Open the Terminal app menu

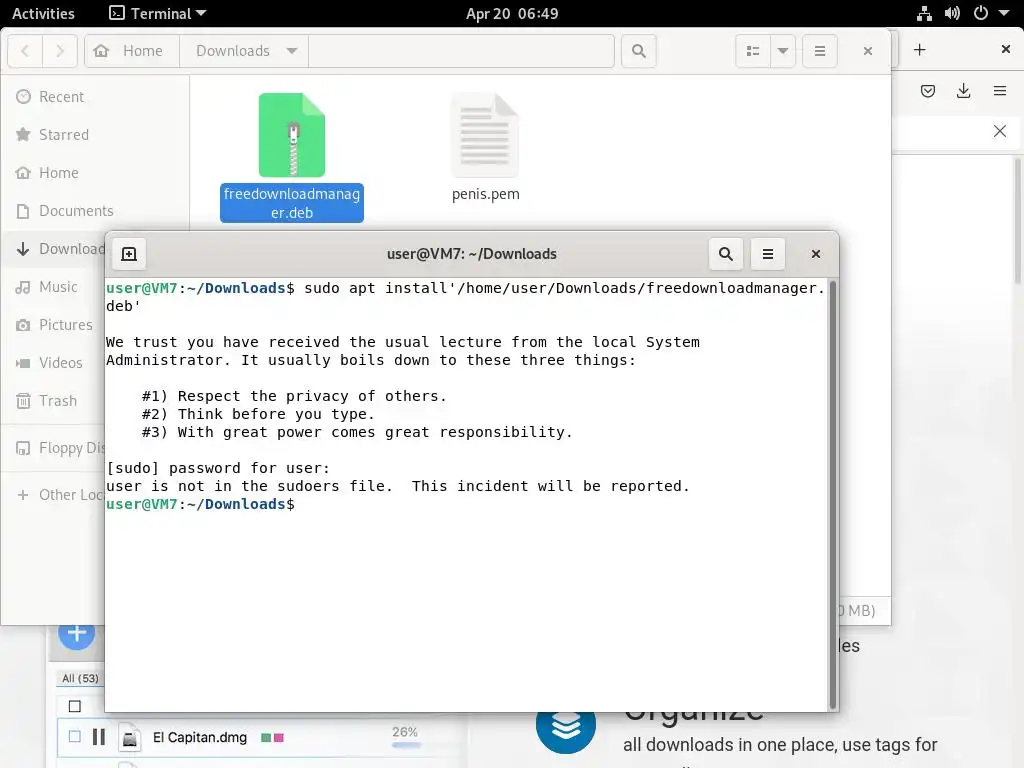(157, 13)
